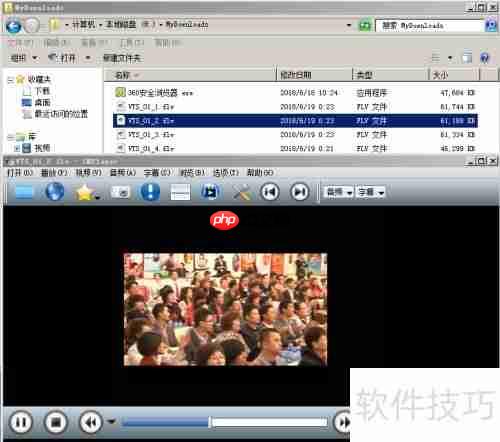Pause the playing video

tap(21, 422)
